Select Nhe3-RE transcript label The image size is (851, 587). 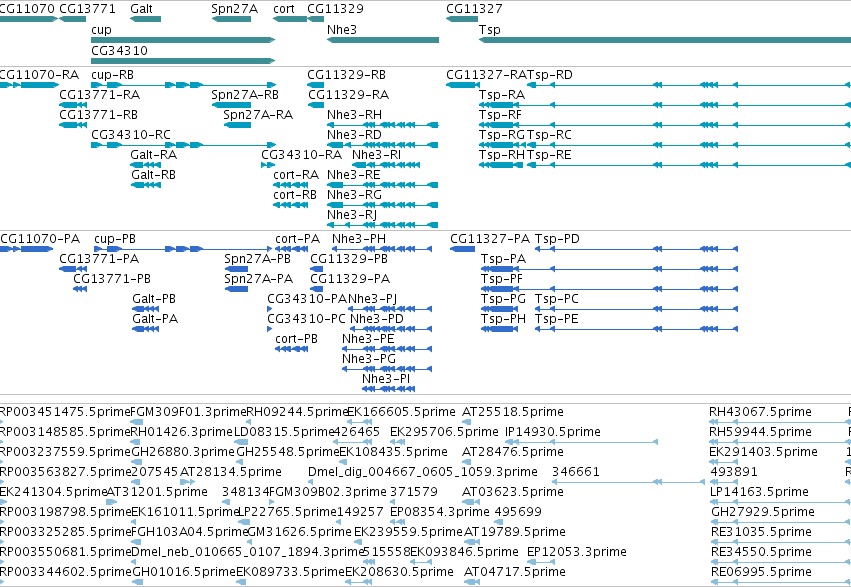coord(353,175)
